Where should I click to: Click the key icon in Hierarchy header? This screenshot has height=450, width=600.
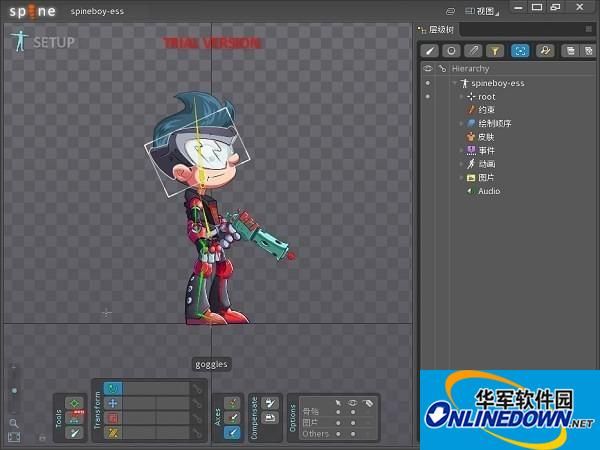442,68
